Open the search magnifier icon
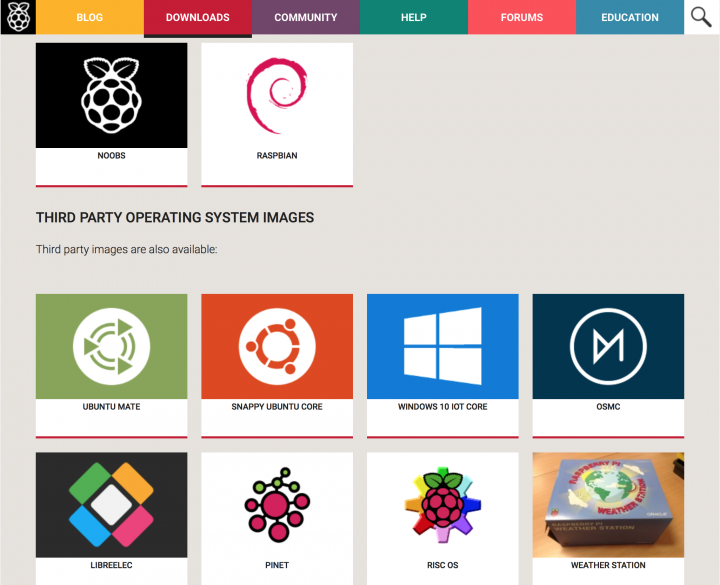 (x=701, y=17)
